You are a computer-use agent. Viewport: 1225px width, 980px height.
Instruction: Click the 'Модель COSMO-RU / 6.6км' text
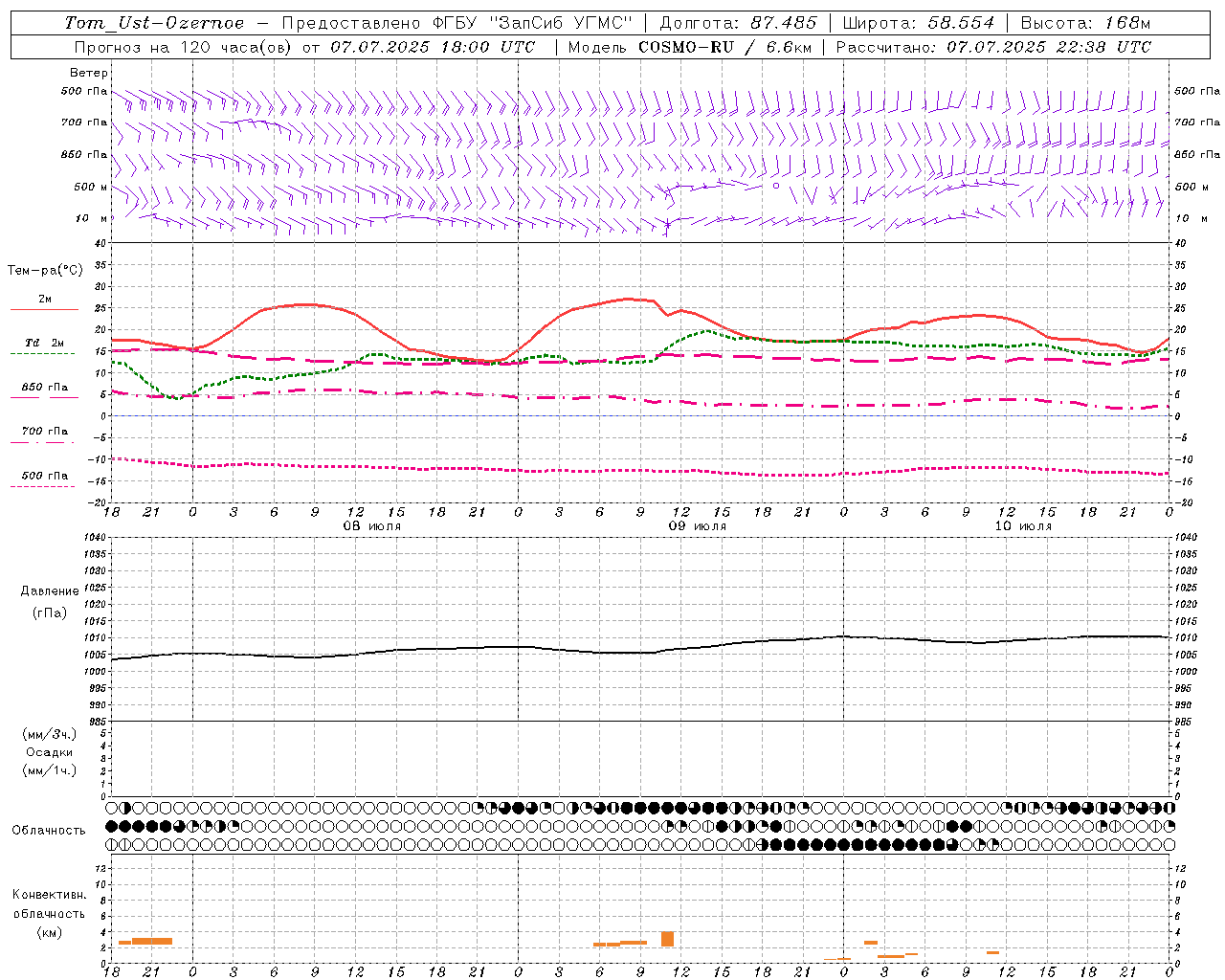click(x=689, y=47)
